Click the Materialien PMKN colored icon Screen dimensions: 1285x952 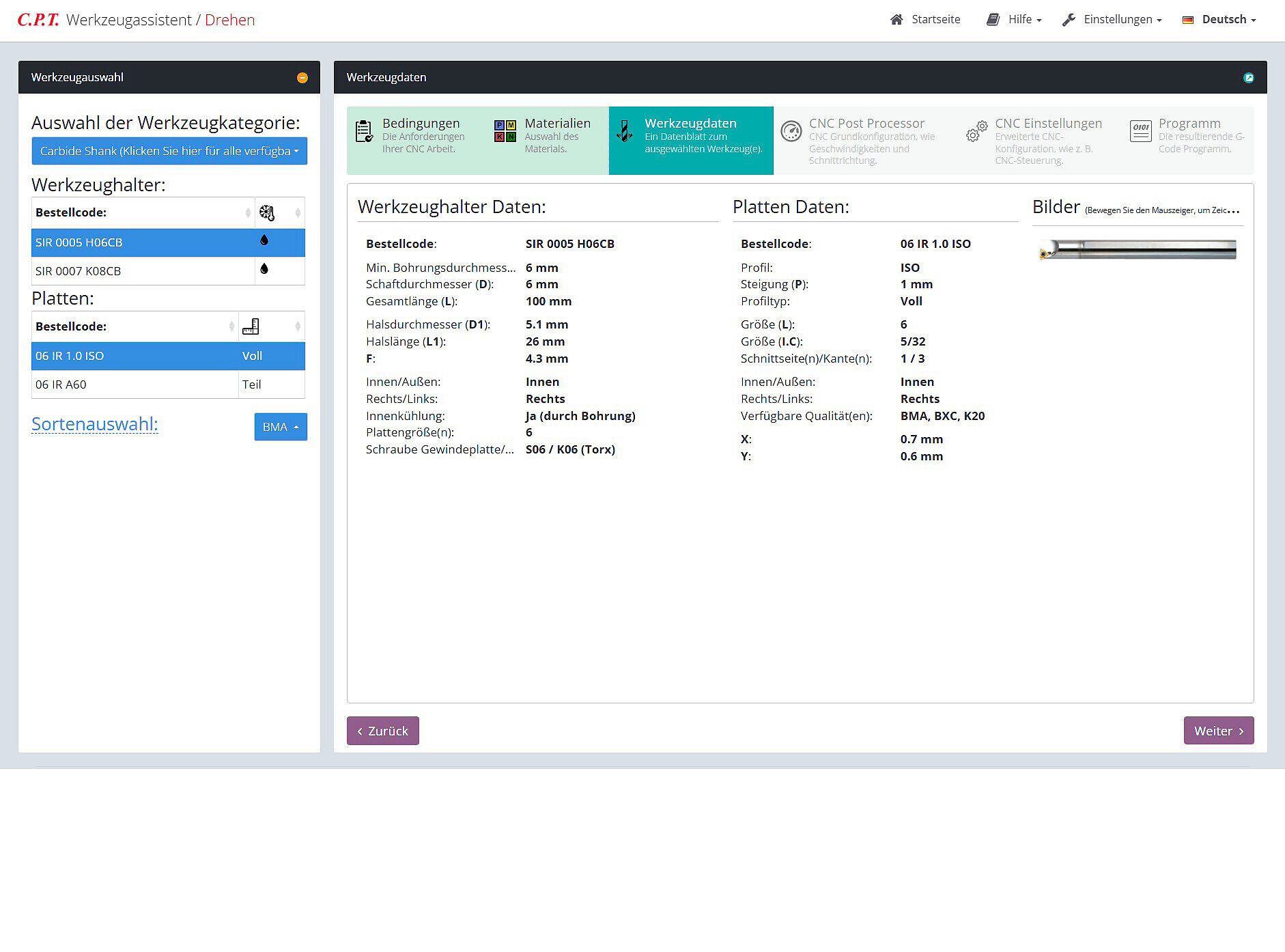[x=505, y=131]
